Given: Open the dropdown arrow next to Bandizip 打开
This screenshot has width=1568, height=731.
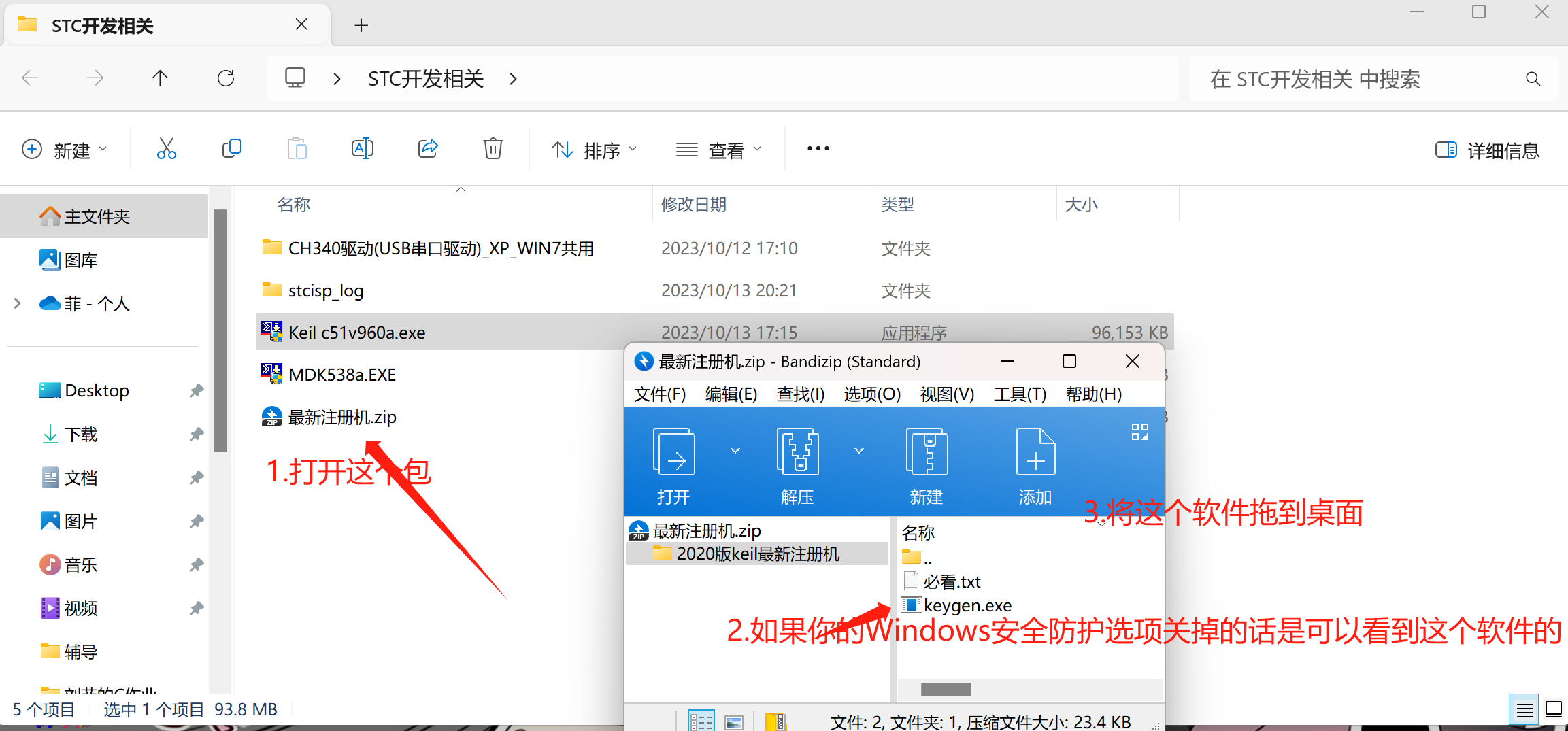Looking at the screenshot, I should coord(735,451).
